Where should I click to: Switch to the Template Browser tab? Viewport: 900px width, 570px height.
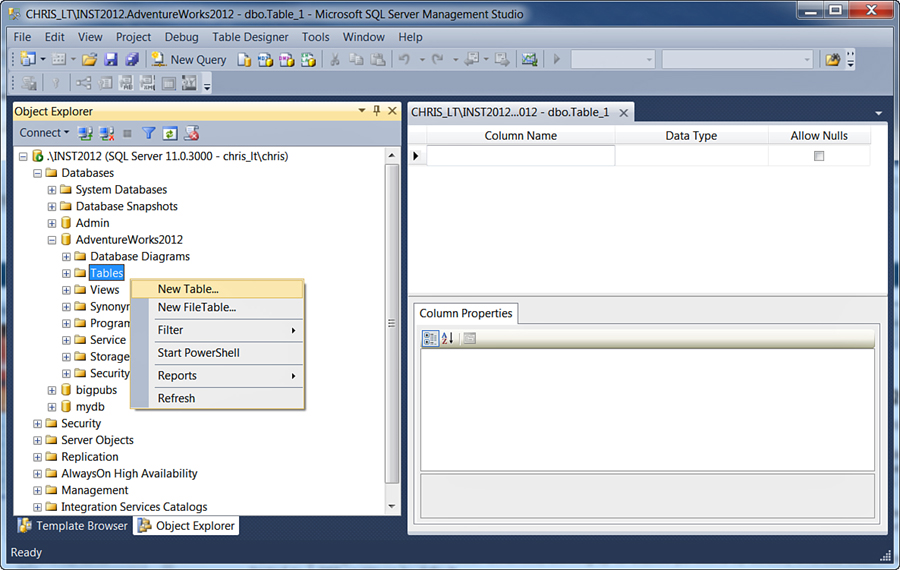tap(73, 526)
